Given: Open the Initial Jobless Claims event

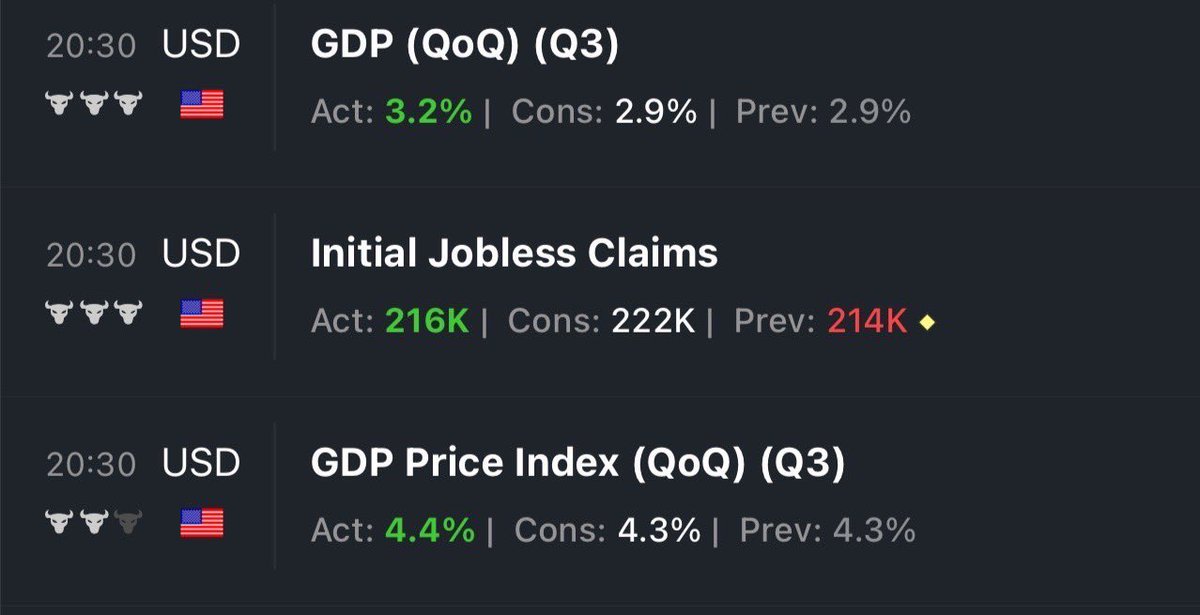Looking at the screenshot, I should 514,254.
